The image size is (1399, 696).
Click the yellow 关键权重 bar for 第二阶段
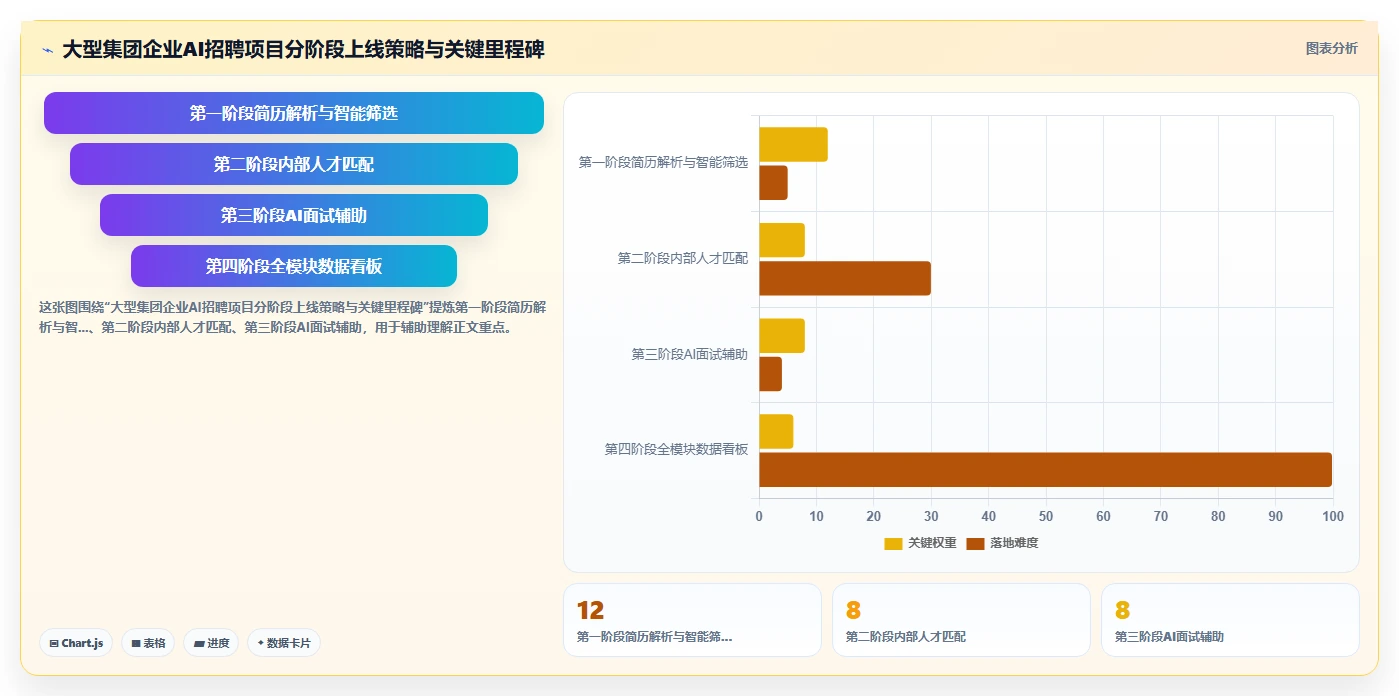pos(782,240)
